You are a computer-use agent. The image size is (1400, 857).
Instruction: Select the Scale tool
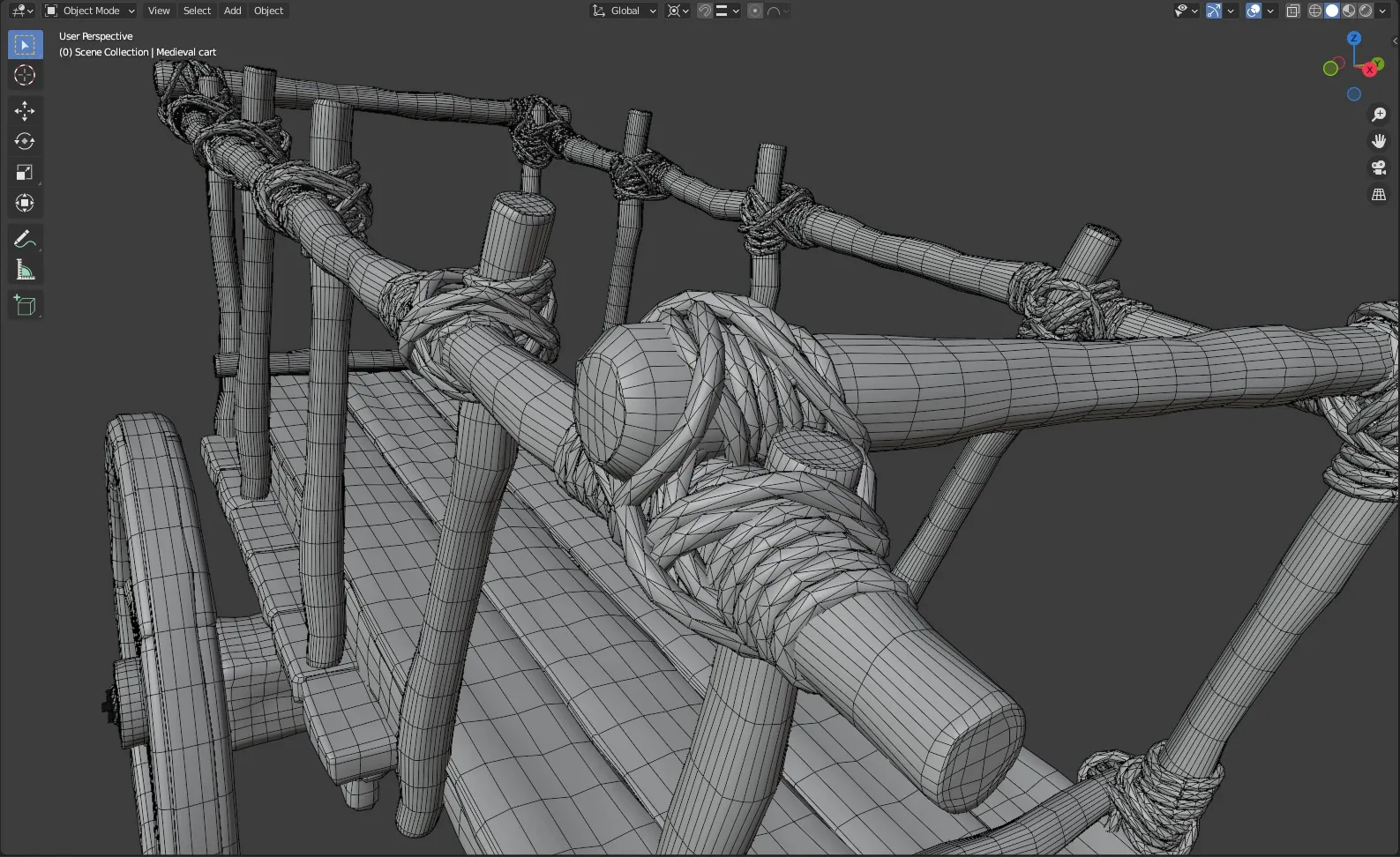pos(25,172)
